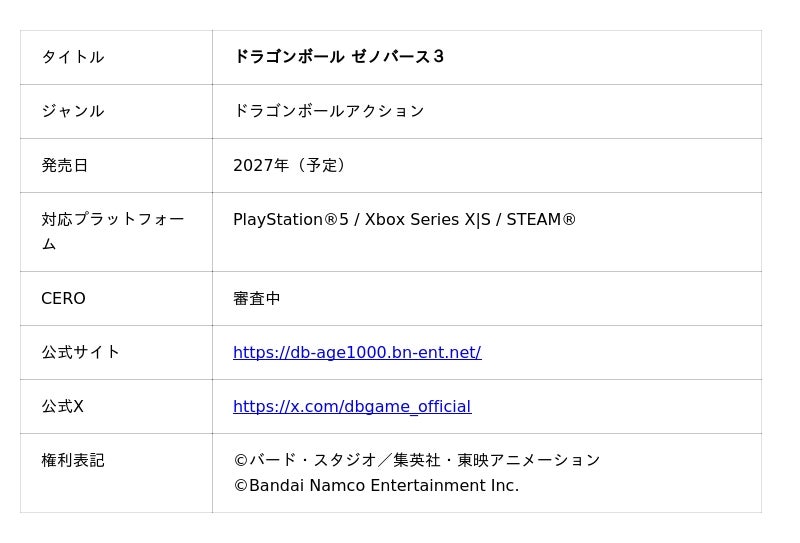The height and width of the screenshot is (543, 800).
Task: Select the PlayStation®5 / Xbox Series platform text
Action: pyautogui.click(x=405, y=219)
